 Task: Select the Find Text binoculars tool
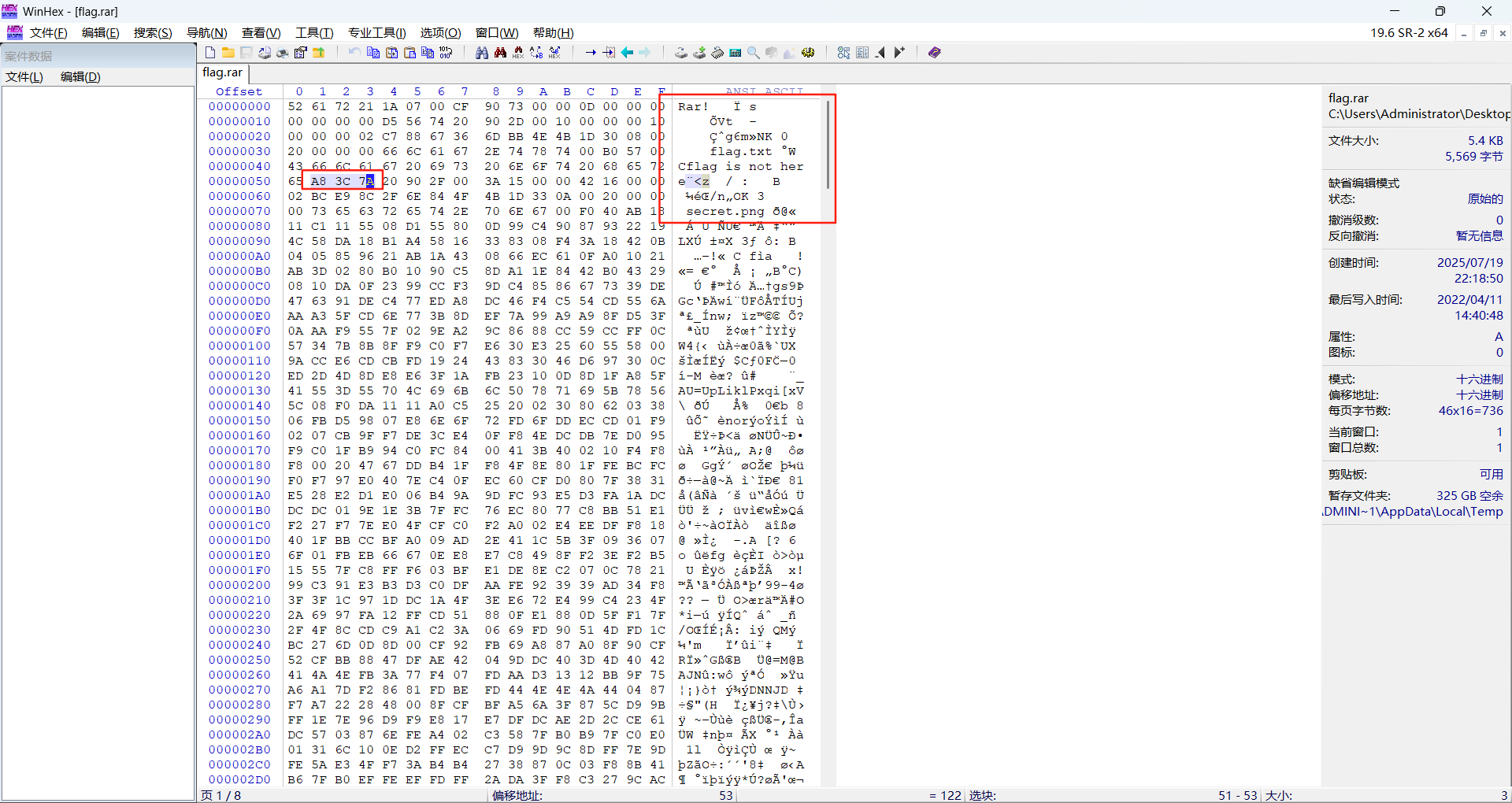tap(480, 52)
